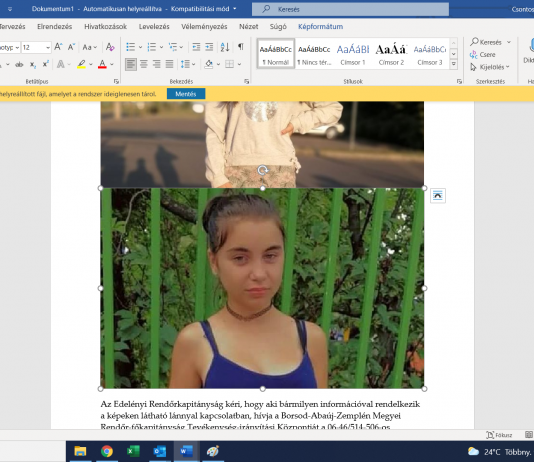Open Excel from the taskbar

pyautogui.click(x=133, y=451)
